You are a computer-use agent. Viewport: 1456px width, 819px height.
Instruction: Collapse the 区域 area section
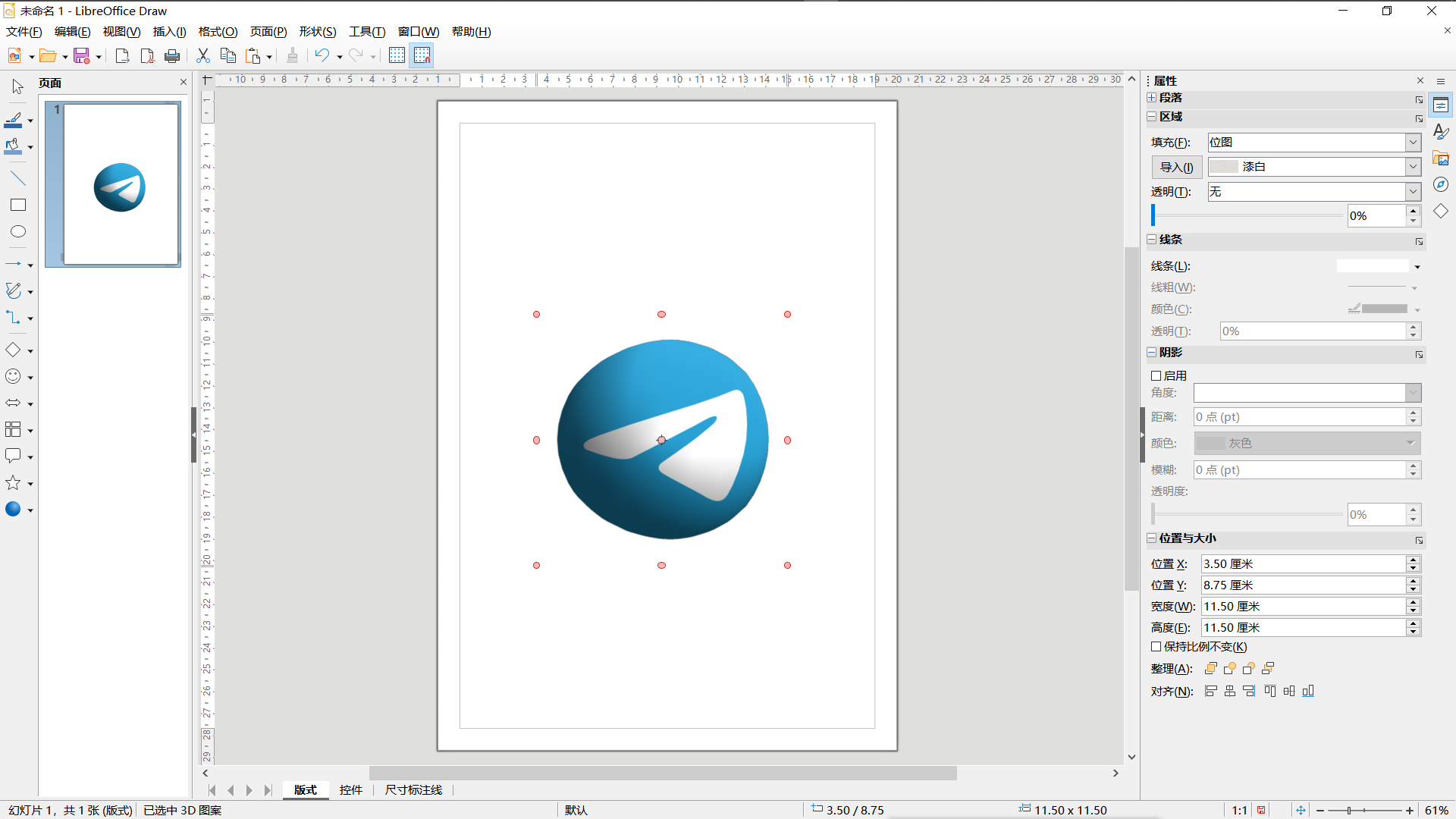(1152, 117)
